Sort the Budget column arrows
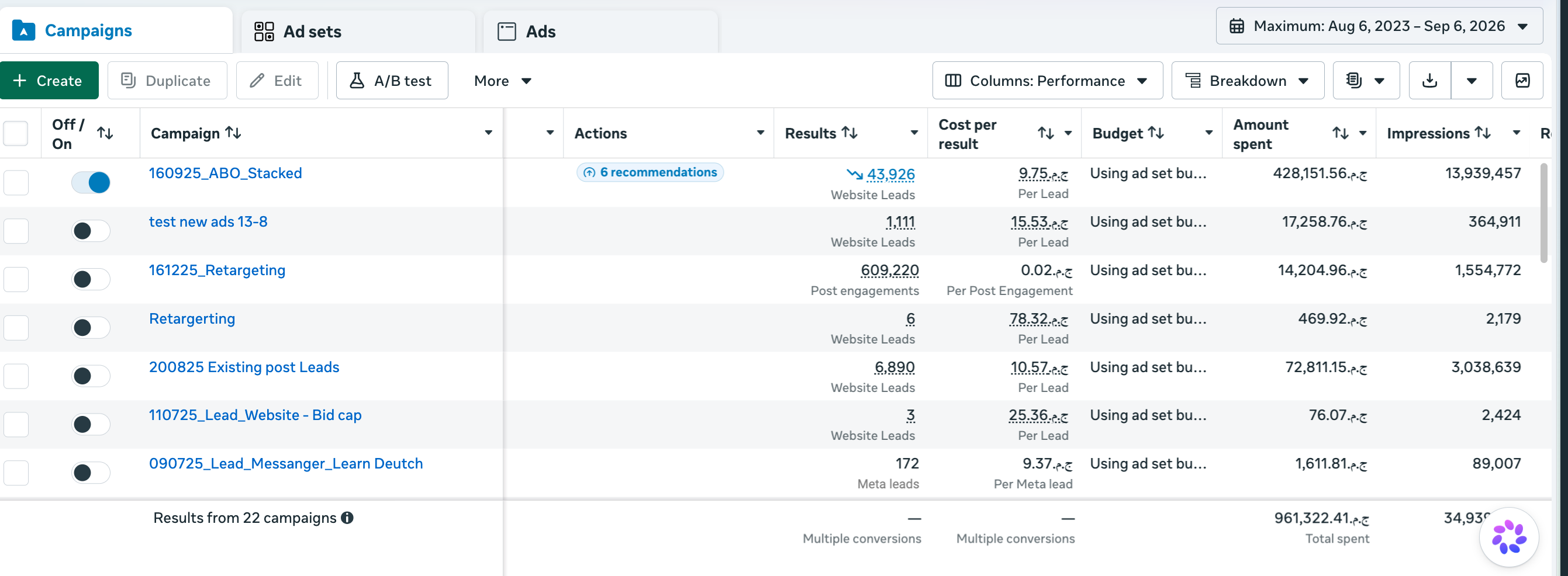Image resolution: width=1568 pixels, height=576 pixels. tap(1156, 133)
